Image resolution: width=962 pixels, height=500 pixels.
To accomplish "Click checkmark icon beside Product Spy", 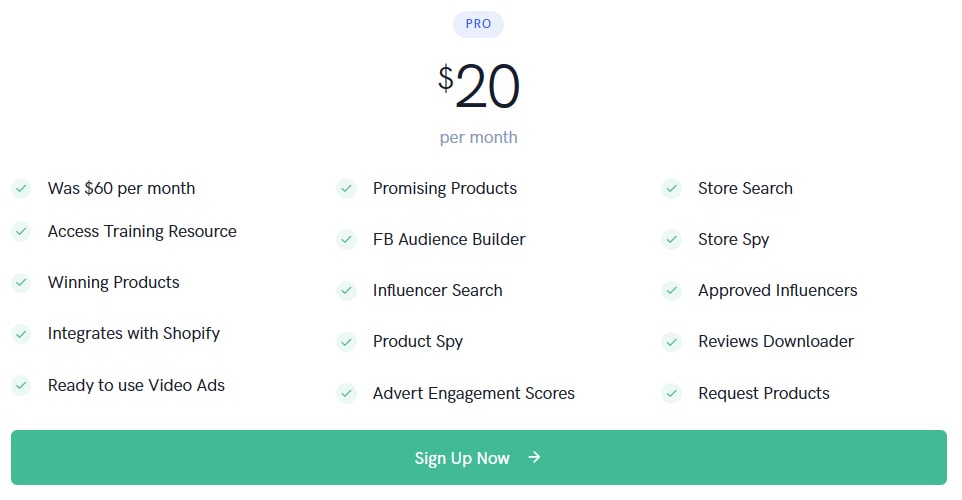I will tap(346, 341).
